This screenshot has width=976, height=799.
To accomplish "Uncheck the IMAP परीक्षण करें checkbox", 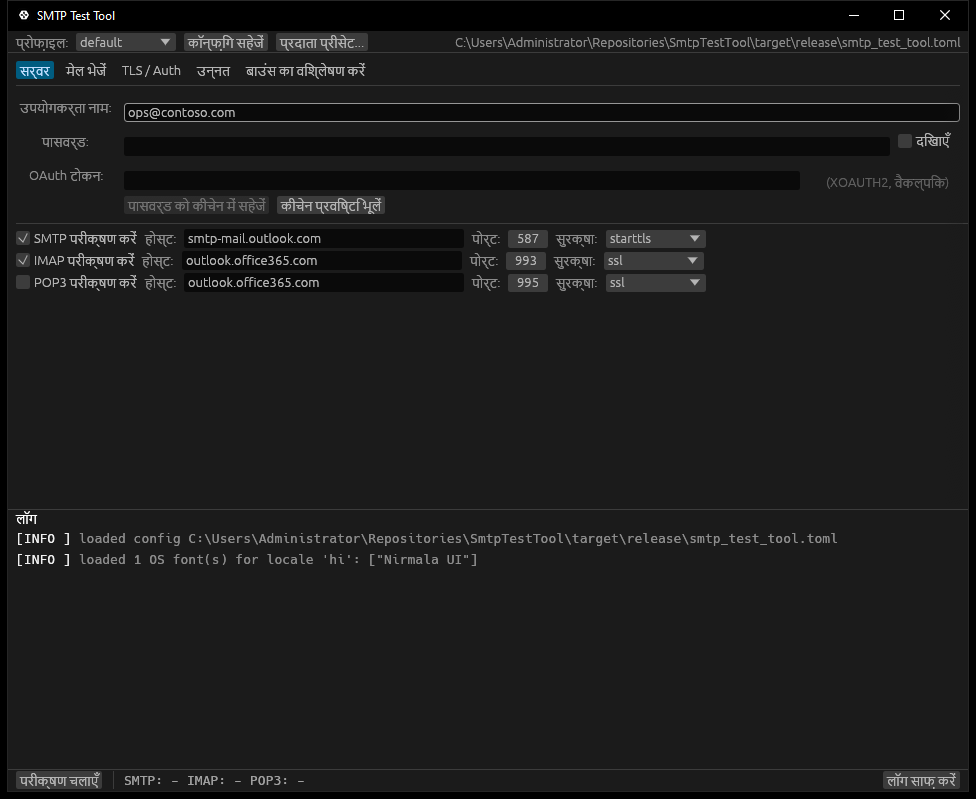I will pos(23,260).
